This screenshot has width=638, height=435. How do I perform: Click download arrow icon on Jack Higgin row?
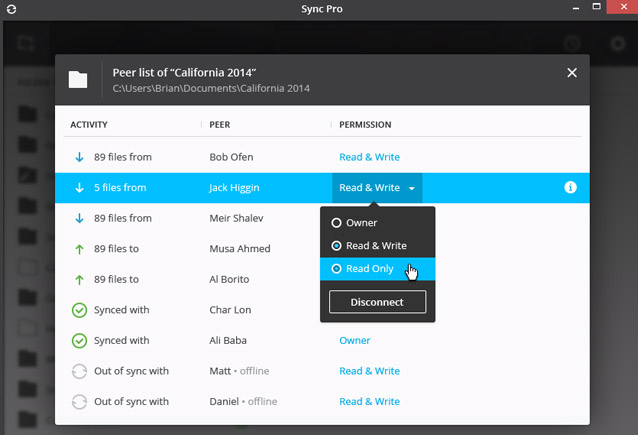[x=79, y=188]
